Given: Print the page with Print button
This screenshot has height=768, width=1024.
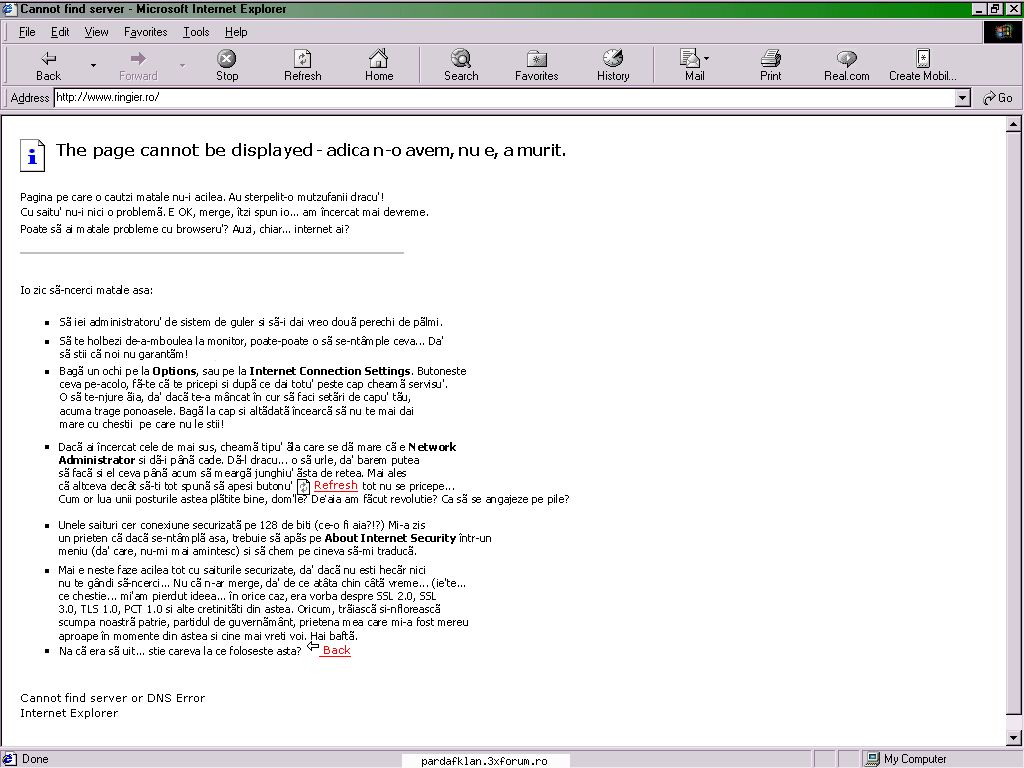Looking at the screenshot, I should click(771, 65).
